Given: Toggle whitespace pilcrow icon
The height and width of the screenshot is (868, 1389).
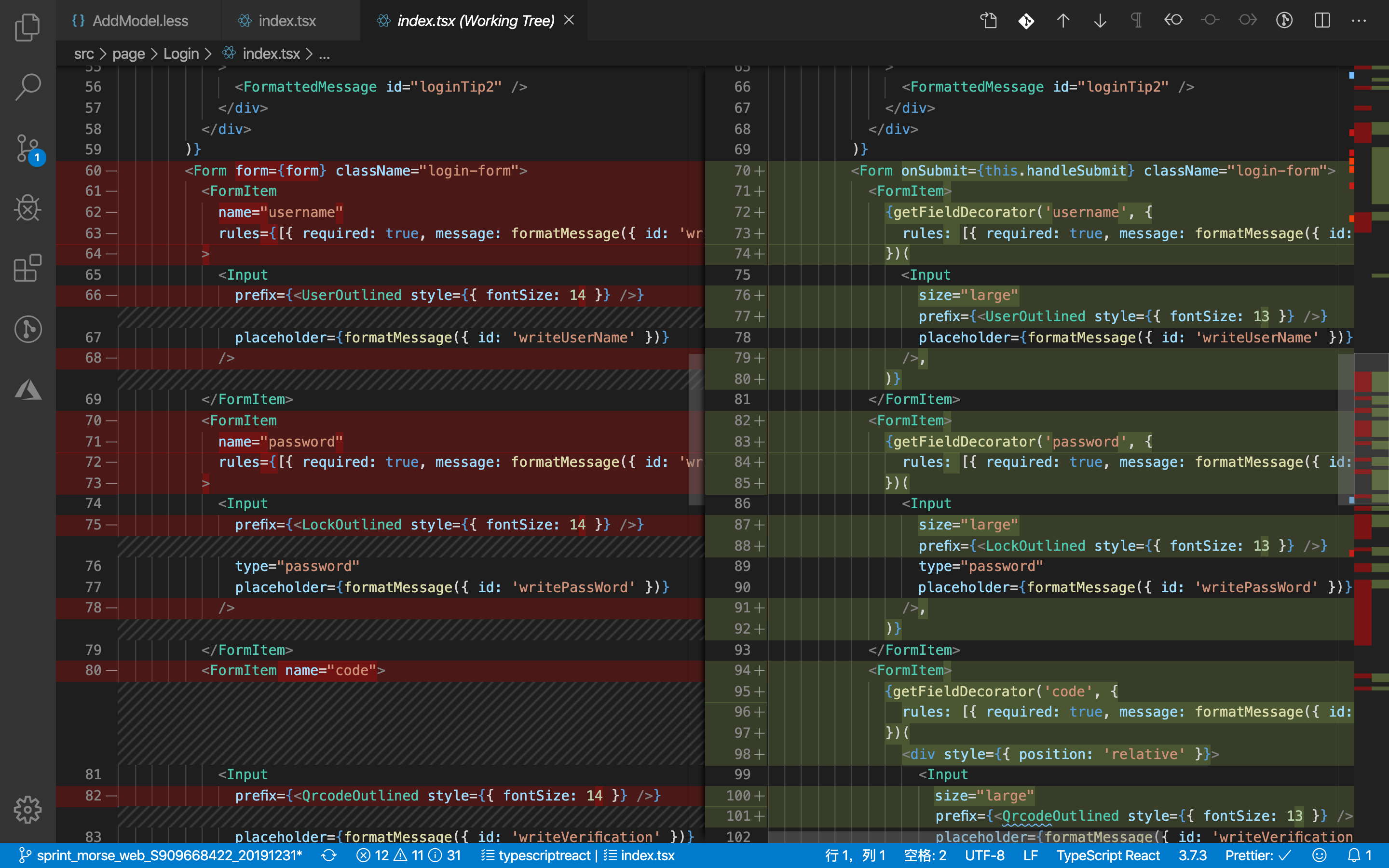Looking at the screenshot, I should (1136, 21).
